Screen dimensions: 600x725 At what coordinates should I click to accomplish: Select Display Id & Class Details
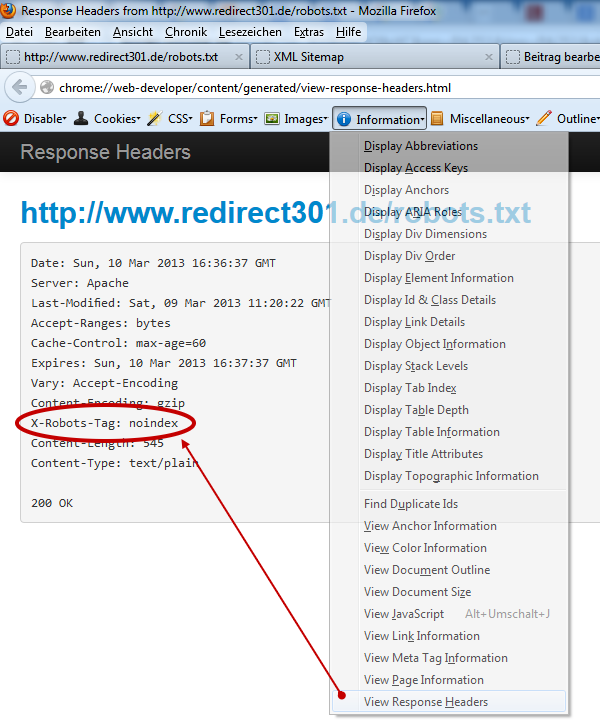(449, 300)
